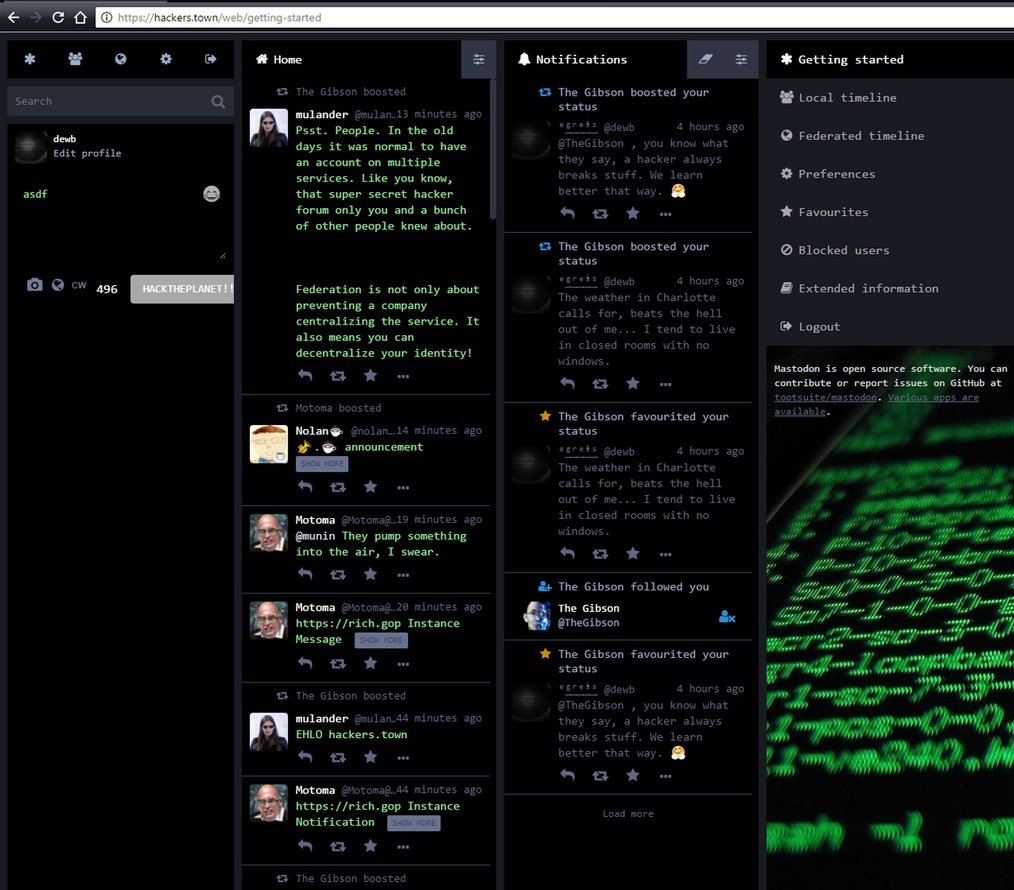Change post privacy with the globe icon
This screenshot has width=1014, height=890.
click(58, 285)
